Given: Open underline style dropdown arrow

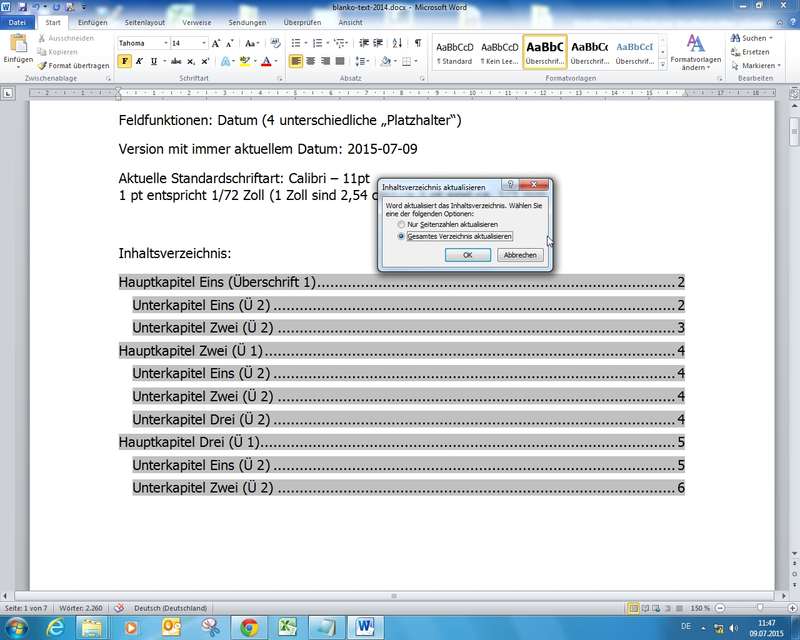Looking at the screenshot, I should click(164, 61).
